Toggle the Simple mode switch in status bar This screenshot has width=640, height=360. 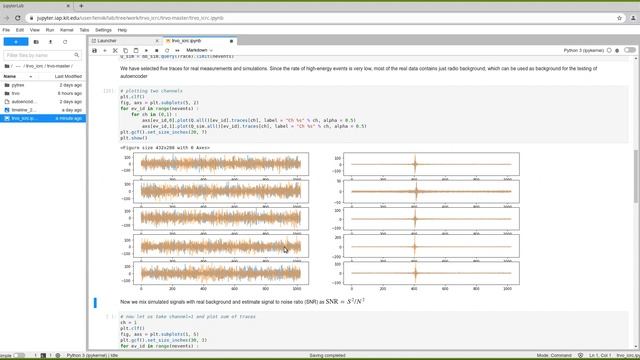[x=19, y=356]
